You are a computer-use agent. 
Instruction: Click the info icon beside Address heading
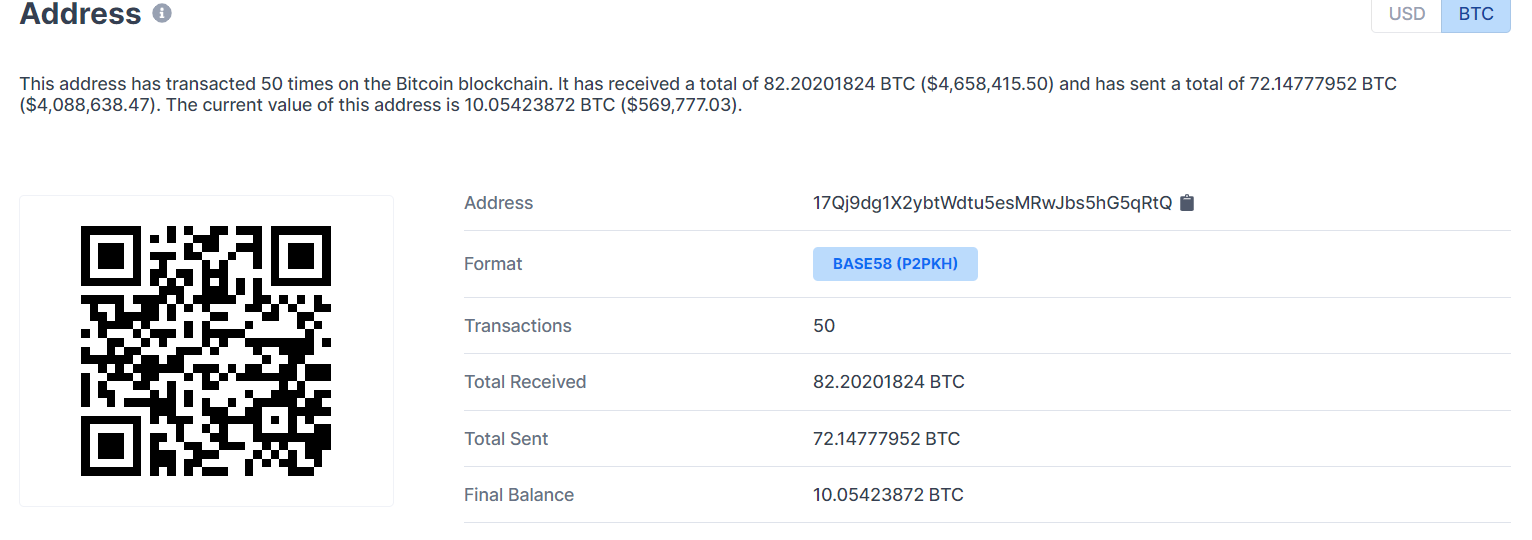162,14
